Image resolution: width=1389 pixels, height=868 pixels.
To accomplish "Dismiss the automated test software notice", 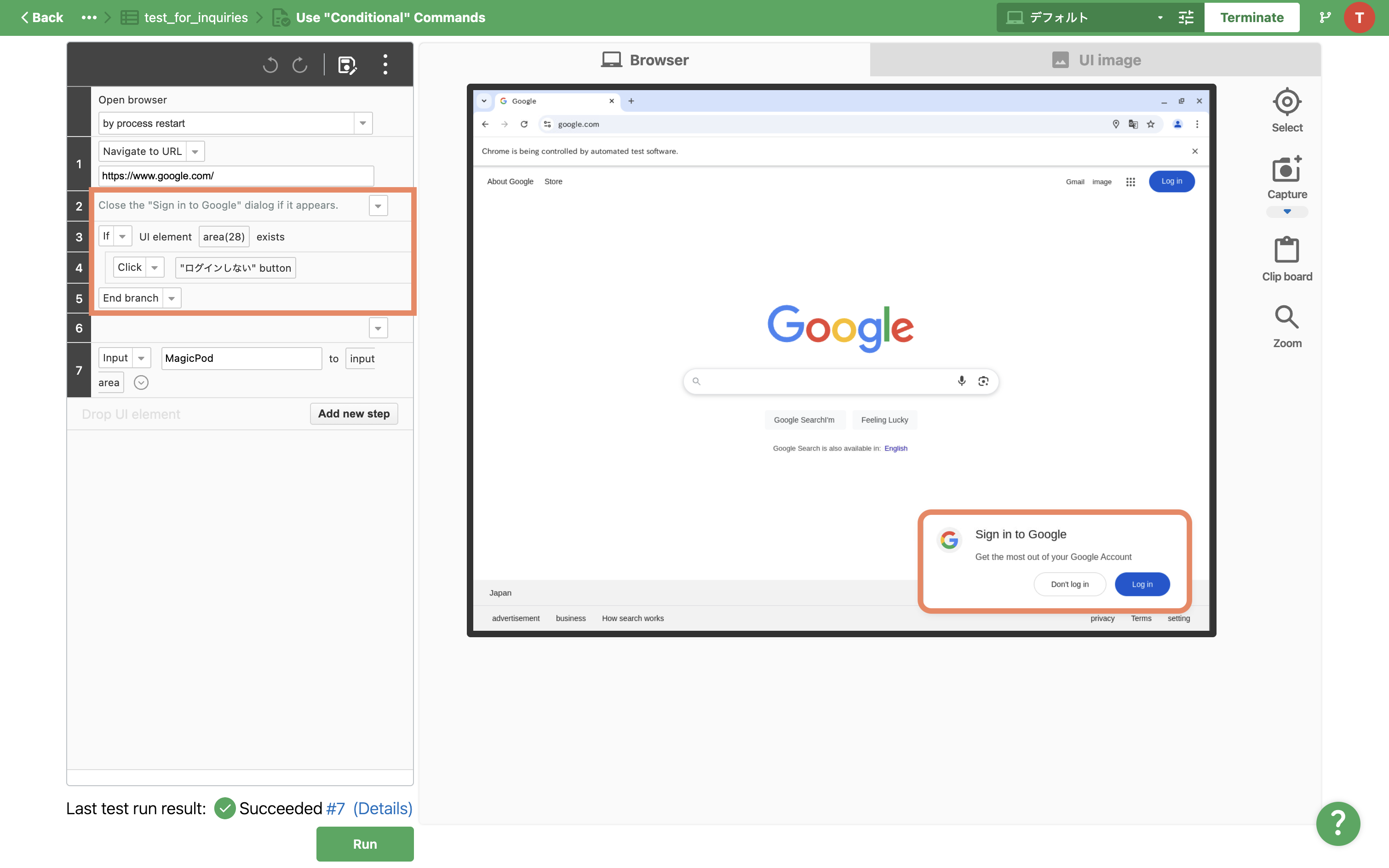I will point(1194,151).
